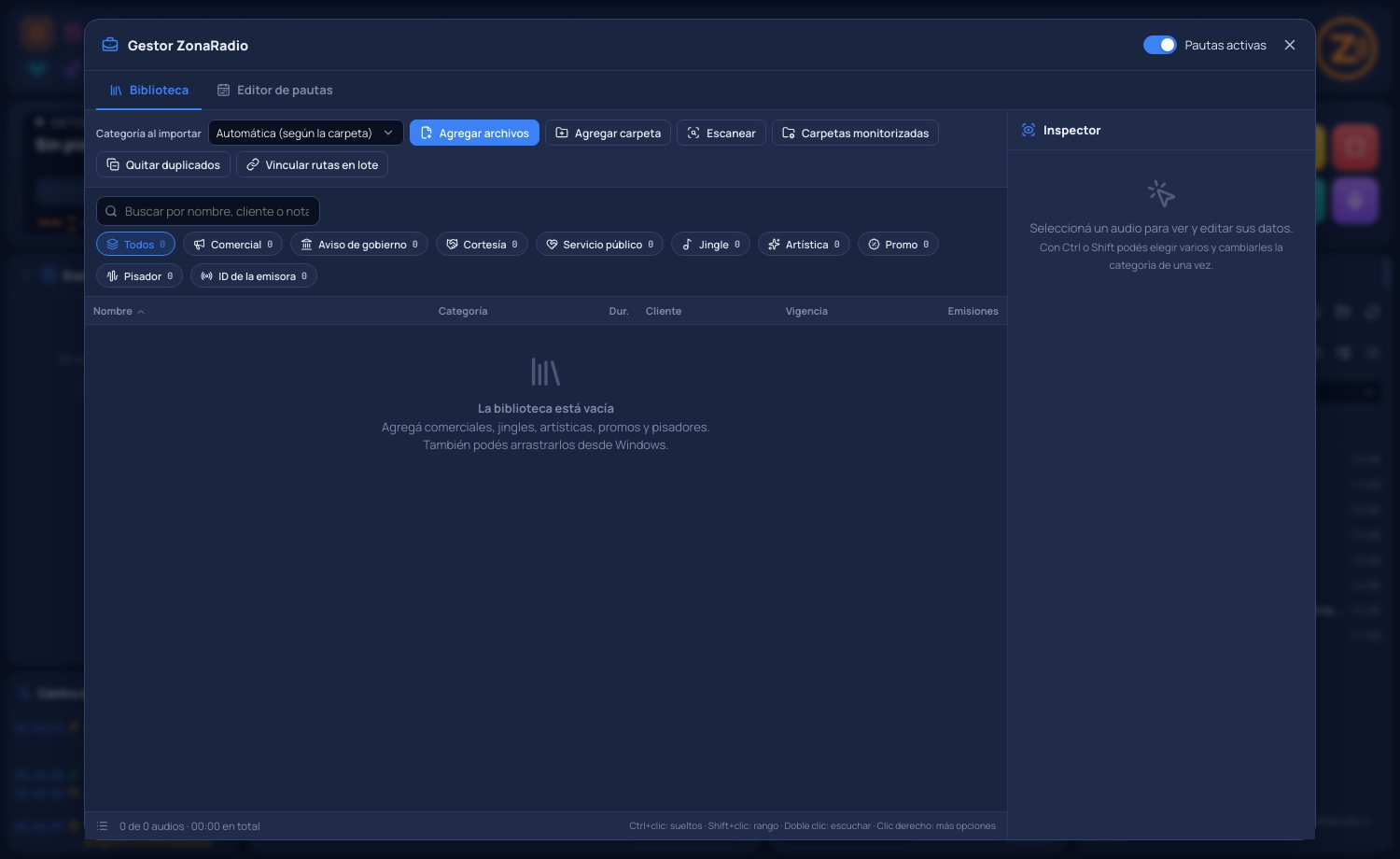Sort by the Emisiones column header
This screenshot has height=859, width=1400.
click(x=973, y=311)
